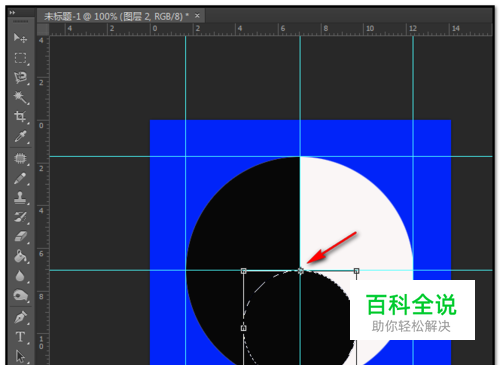This screenshot has height=365, width=500.
Task: Click the top-center transform handle on the guide
Action: tap(300, 271)
